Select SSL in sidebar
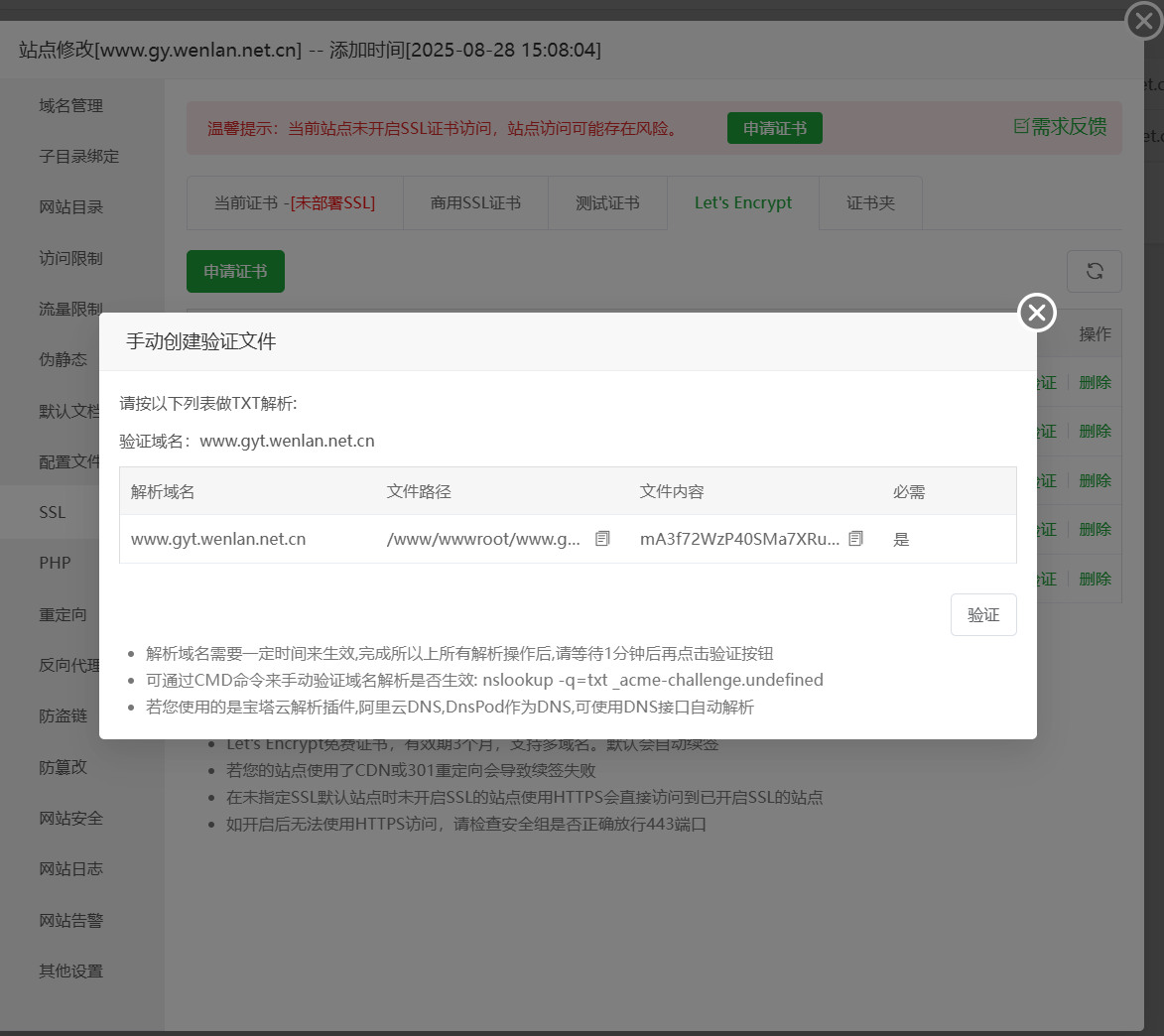The height and width of the screenshot is (1036, 1164). click(x=52, y=512)
